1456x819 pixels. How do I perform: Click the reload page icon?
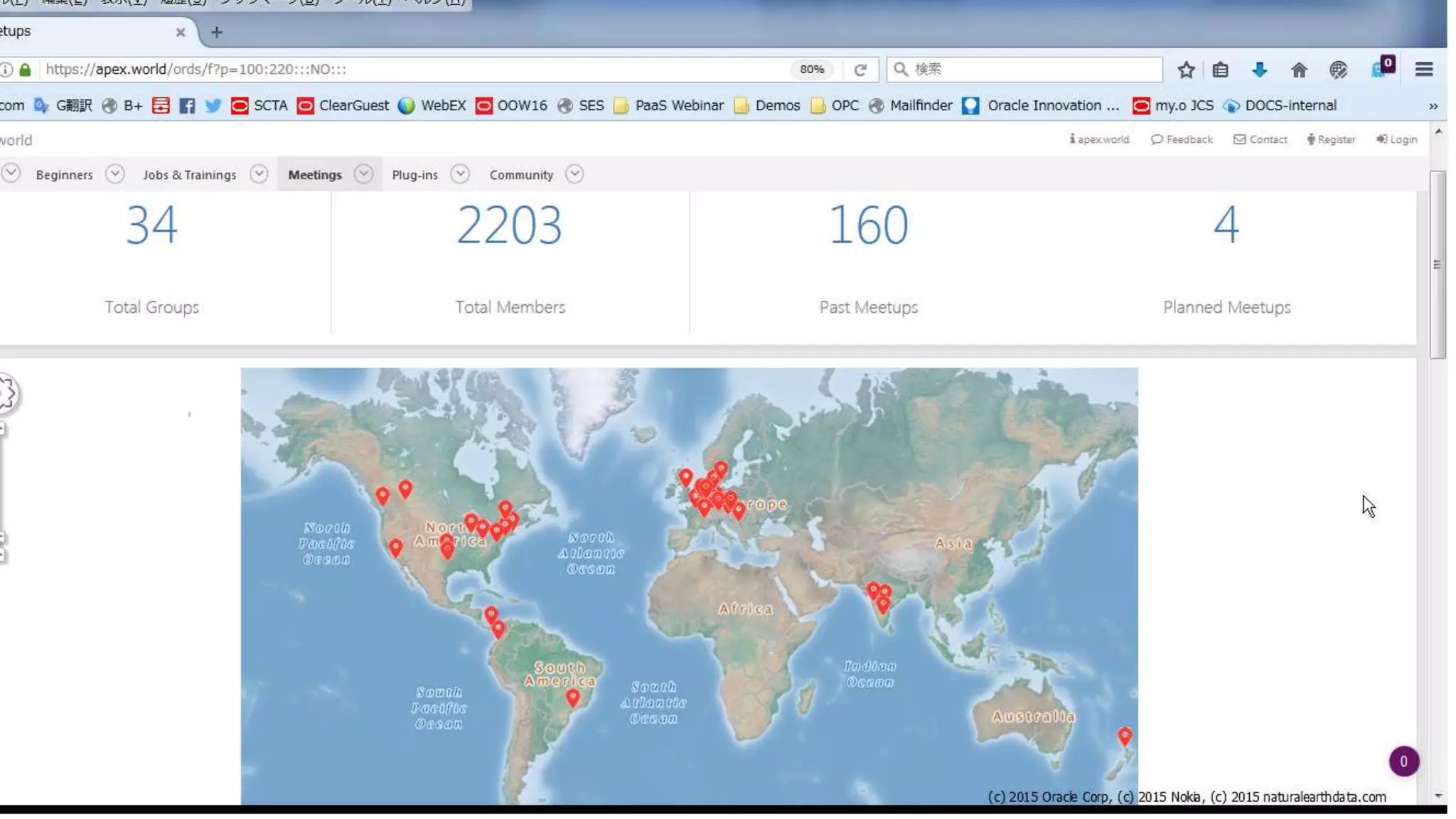[x=860, y=70]
